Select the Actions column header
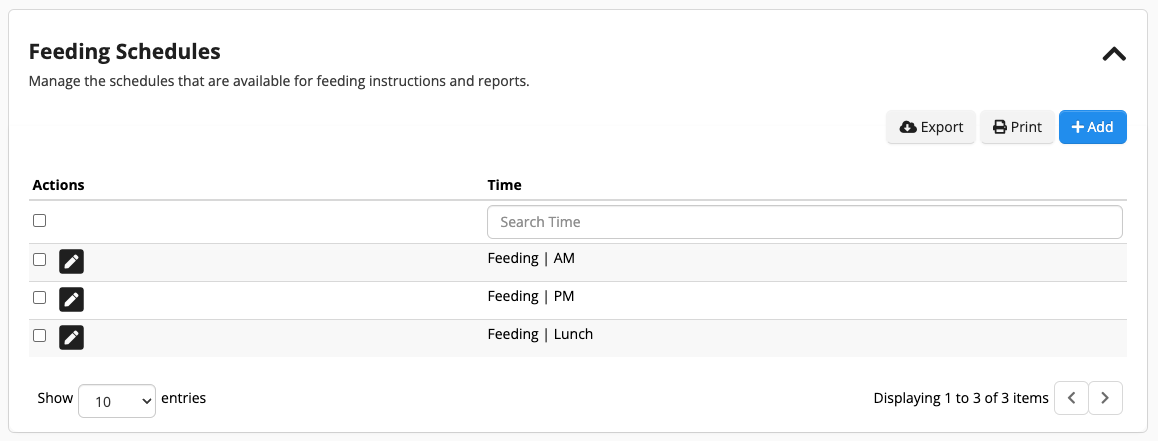 tap(58, 185)
